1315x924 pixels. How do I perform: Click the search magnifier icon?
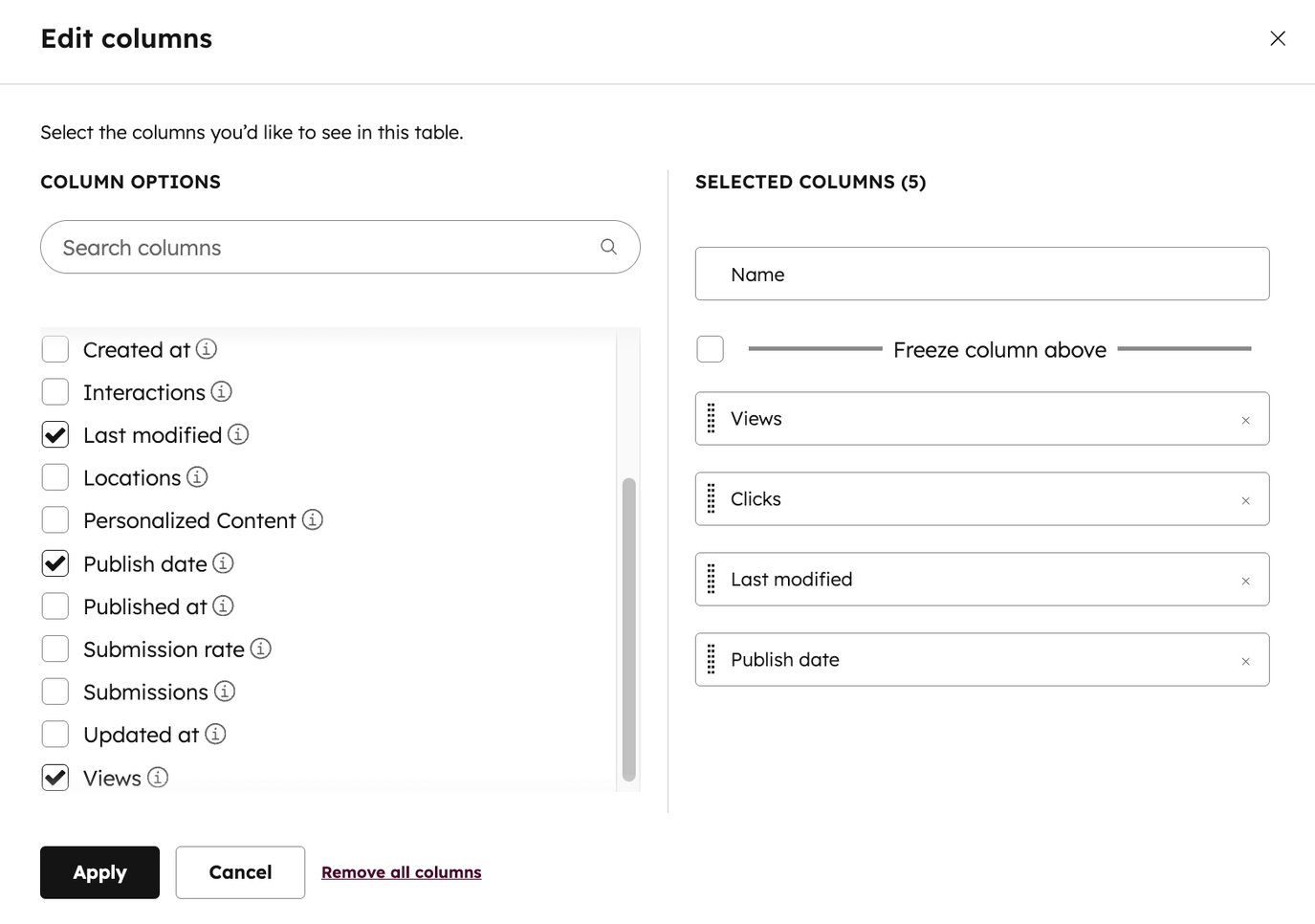[607, 246]
